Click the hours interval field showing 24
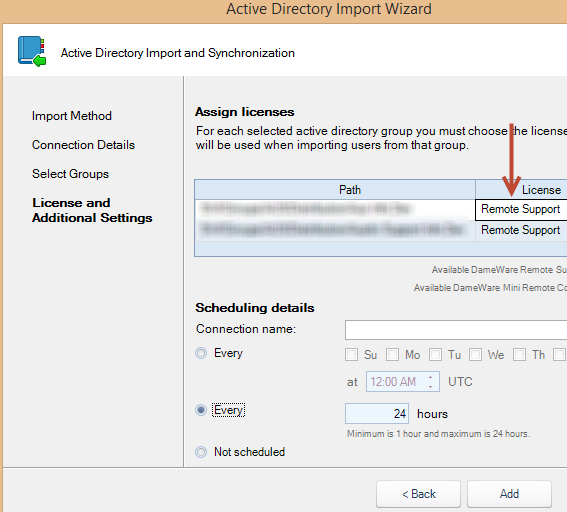The width and height of the screenshot is (567, 512). pos(377,414)
